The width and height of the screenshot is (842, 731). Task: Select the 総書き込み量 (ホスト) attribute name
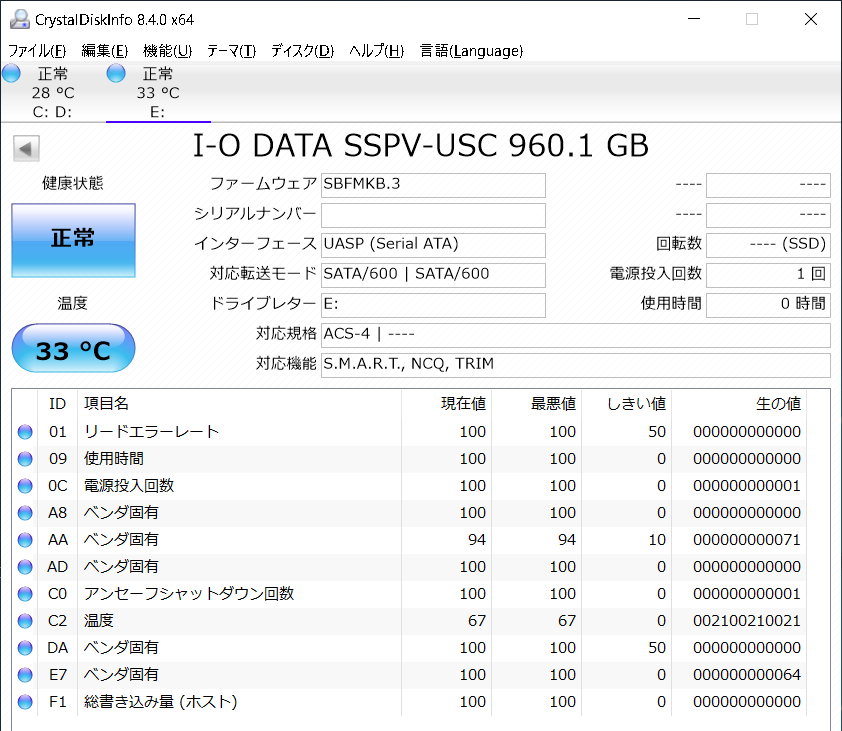tap(161, 702)
